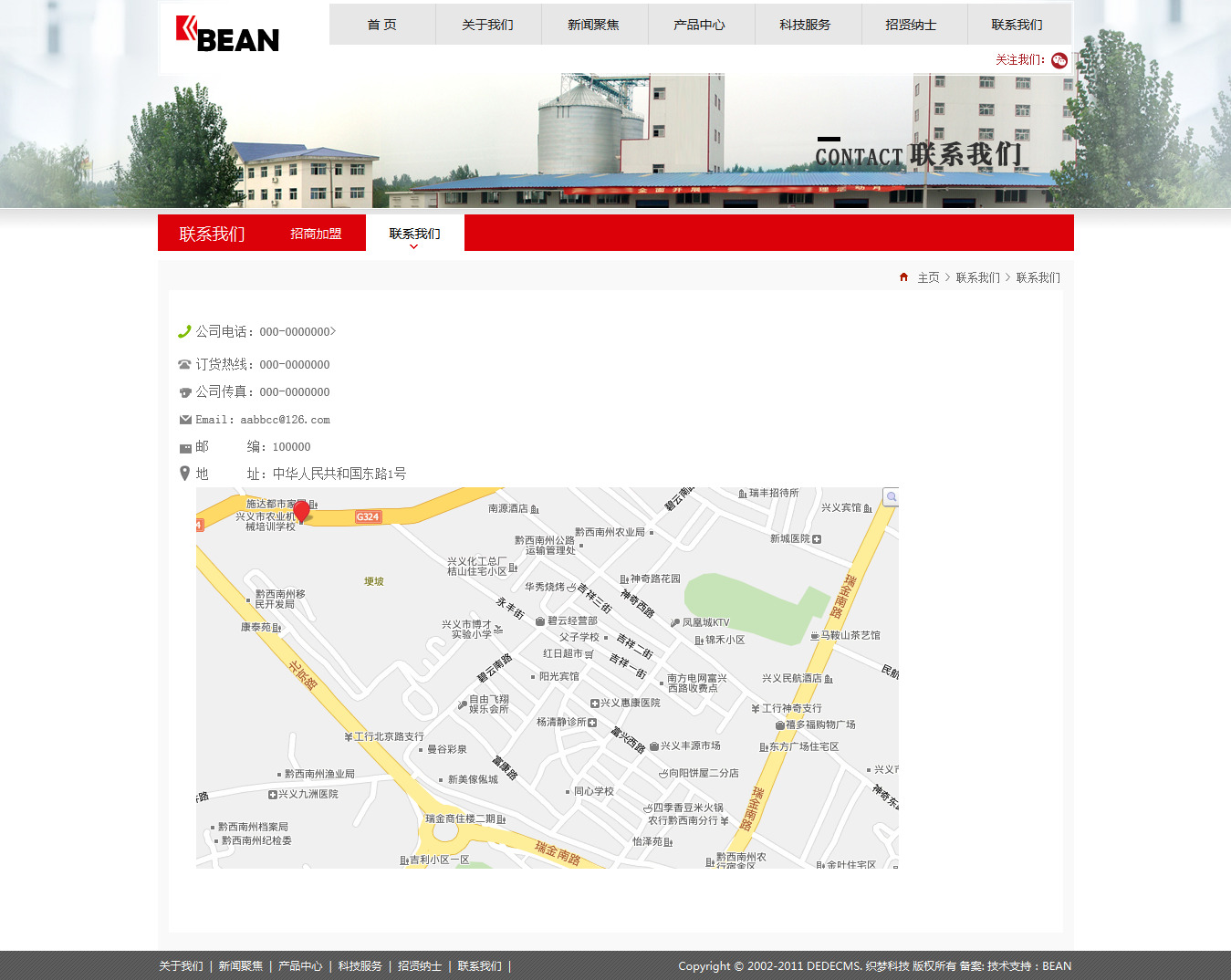Click the email envelope icon
The width and height of the screenshot is (1231, 980).
[185, 420]
